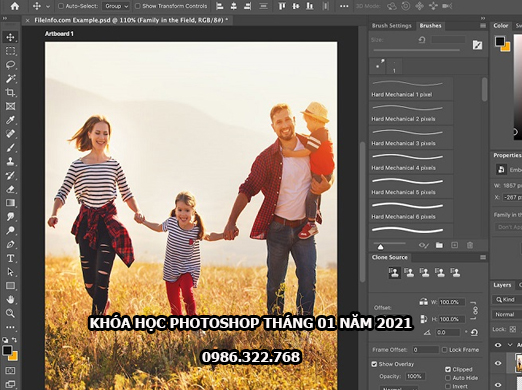Uncheck the Clipped checkbox
This screenshot has width=522, height=390.
click(x=448, y=369)
